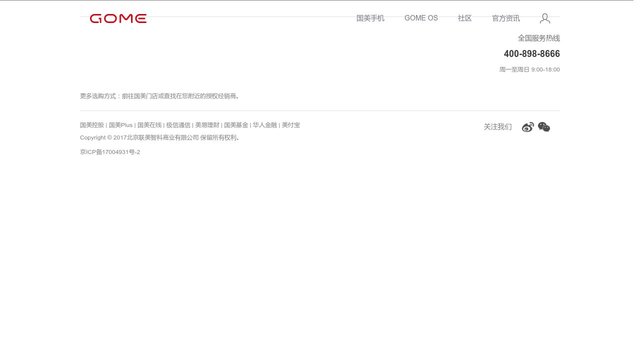Viewport: 640px width, 360px height.
Task: Click the GOME logo
Action: pos(118,18)
